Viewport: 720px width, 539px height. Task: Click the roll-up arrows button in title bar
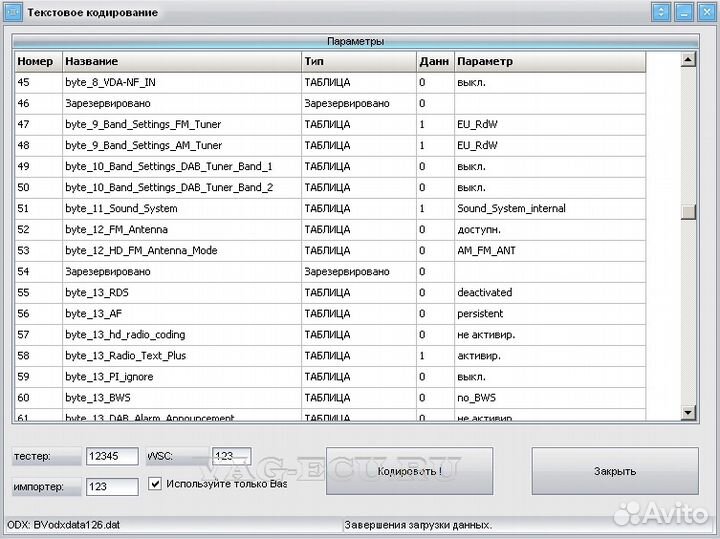[x=660, y=12]
